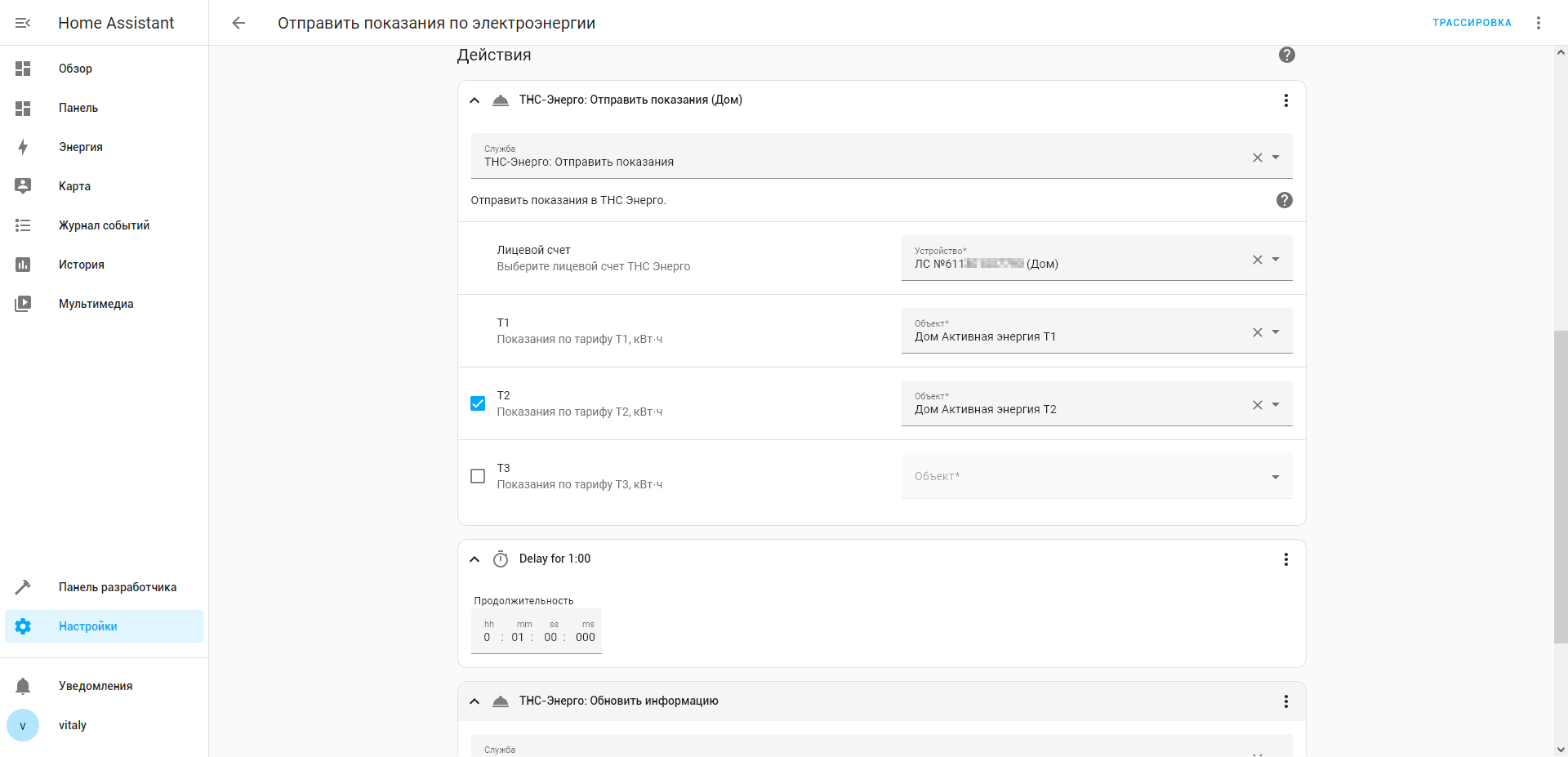1568x757 pixels.
Task: Open История in the sidebar
Action: (105, 265)
